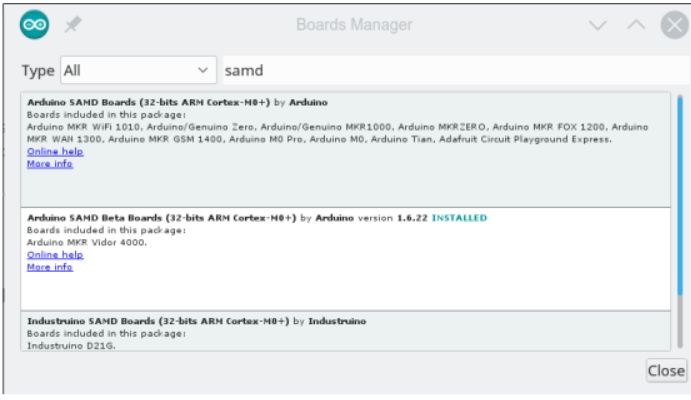Click the Arduino MKR Vidor 4000 text
The height and width of the screenshot is (400, 691).
pos(87,242)
